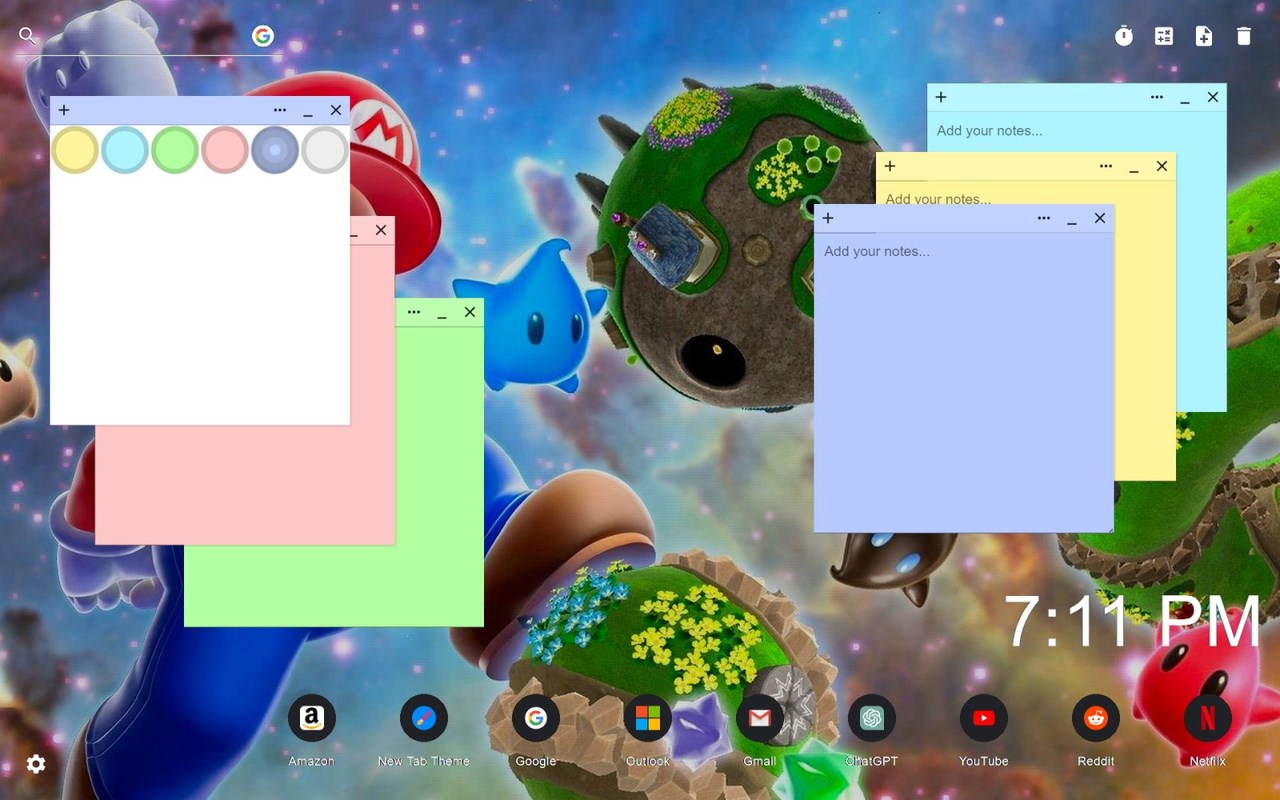The height and width of the screenshot is (800, 1280).
Task: Close the purple note
Action: coord(1100,218)
